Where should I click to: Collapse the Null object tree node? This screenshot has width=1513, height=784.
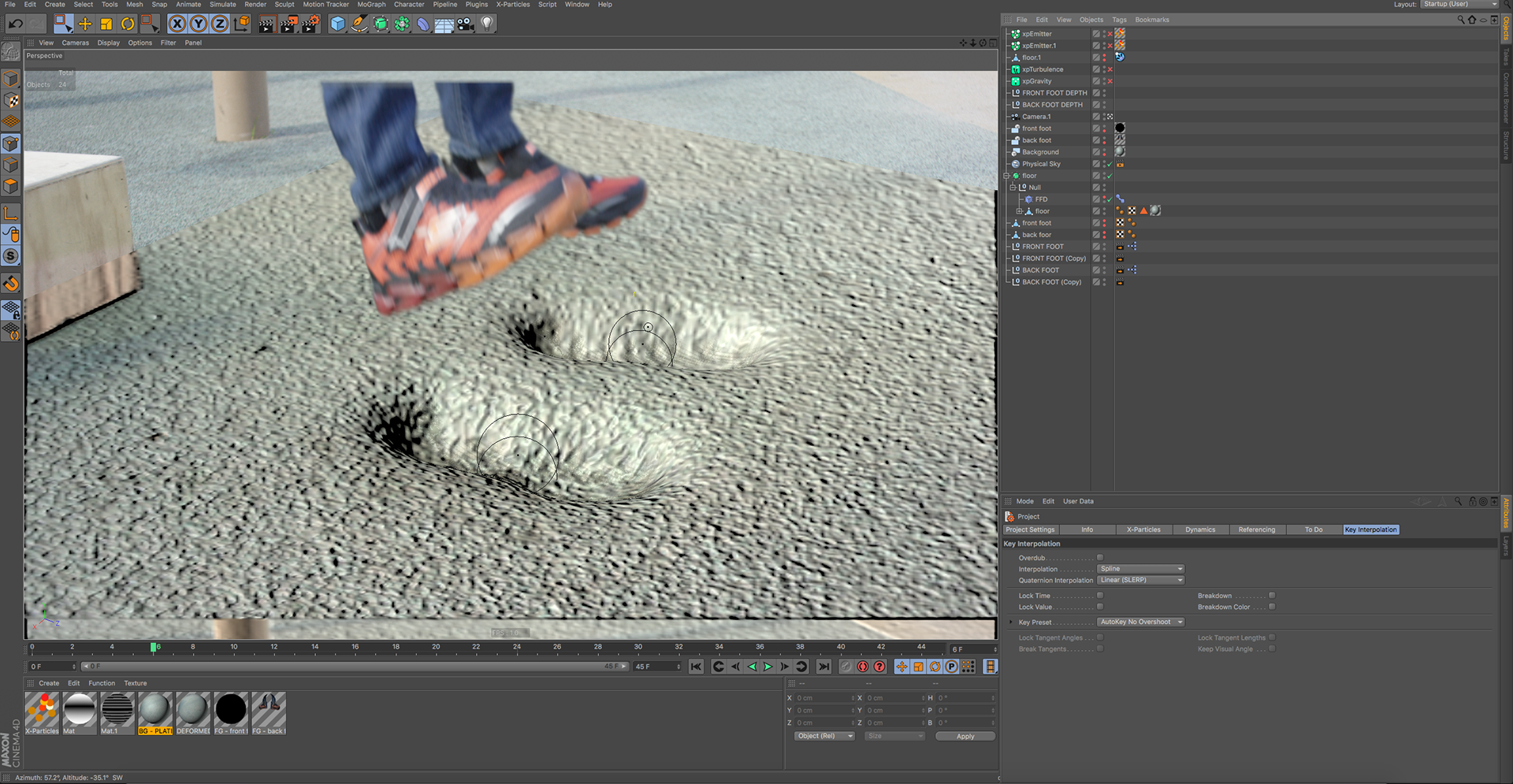1013,188
